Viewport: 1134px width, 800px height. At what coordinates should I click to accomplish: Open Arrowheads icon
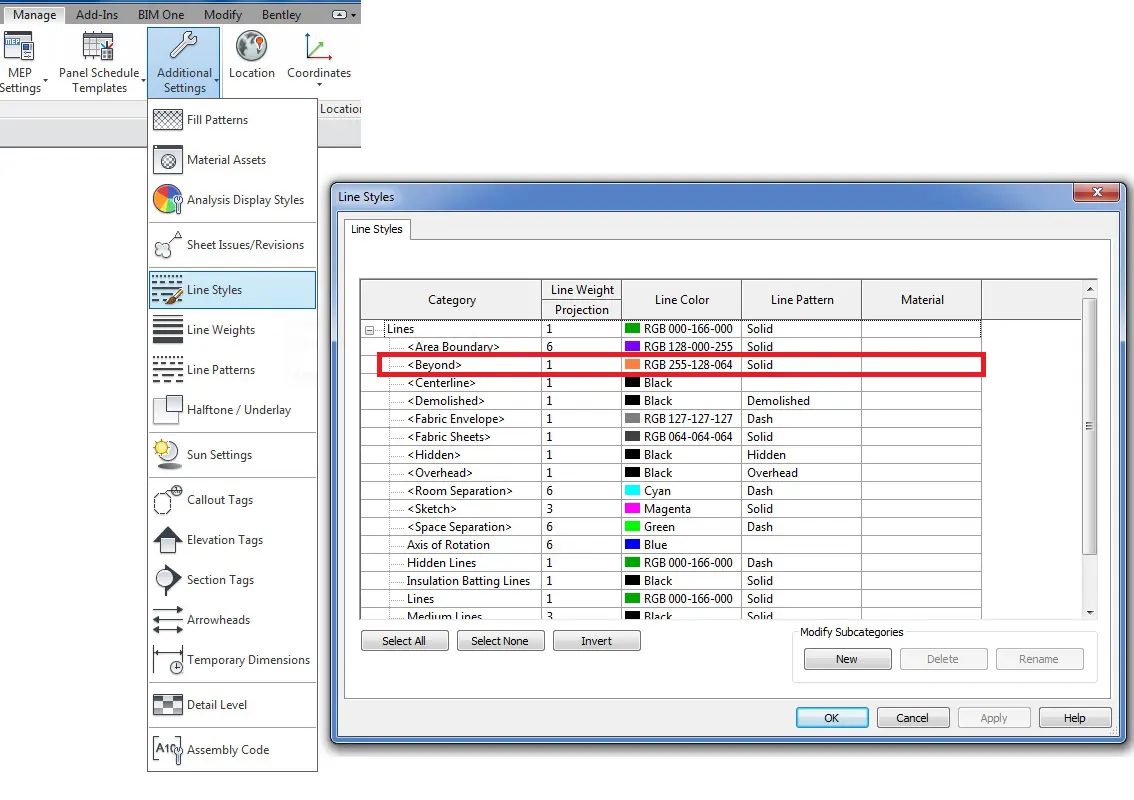pos(168,620)
